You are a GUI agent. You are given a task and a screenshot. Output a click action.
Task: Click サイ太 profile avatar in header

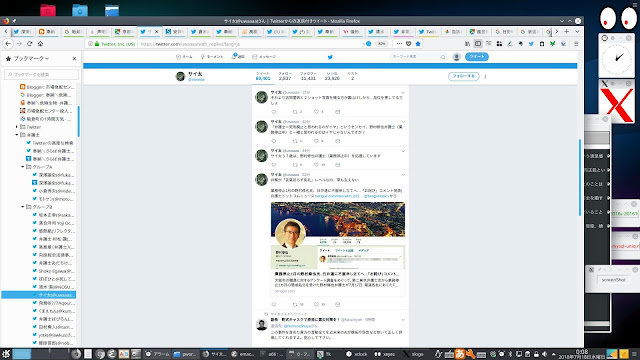[x=180, y=76]
